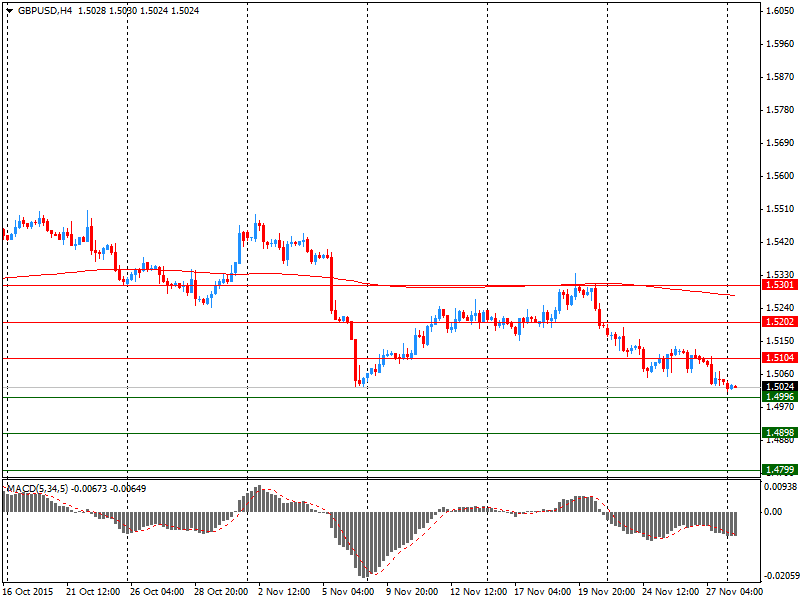
Task: Select the 1.5600 price scale value
Action: (x=780, y=176)
